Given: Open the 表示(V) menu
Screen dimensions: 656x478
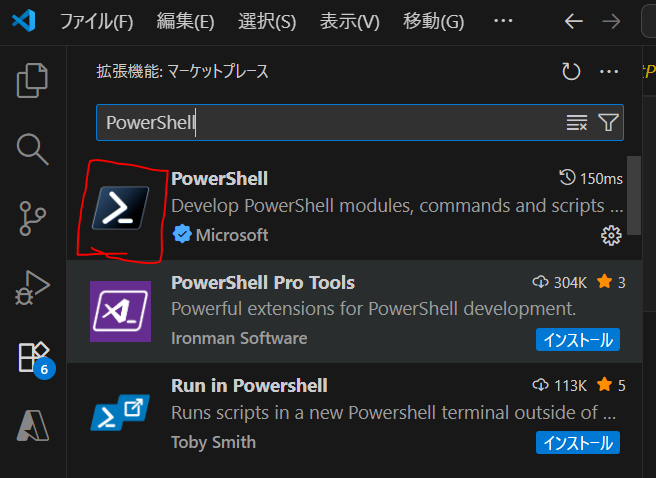Looking at the screenshot, I should pos(349,21).
